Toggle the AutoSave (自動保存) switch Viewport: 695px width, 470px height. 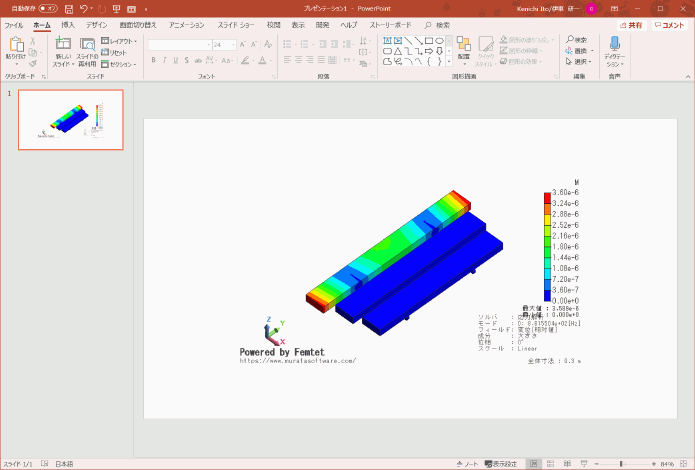click(48, 8)
